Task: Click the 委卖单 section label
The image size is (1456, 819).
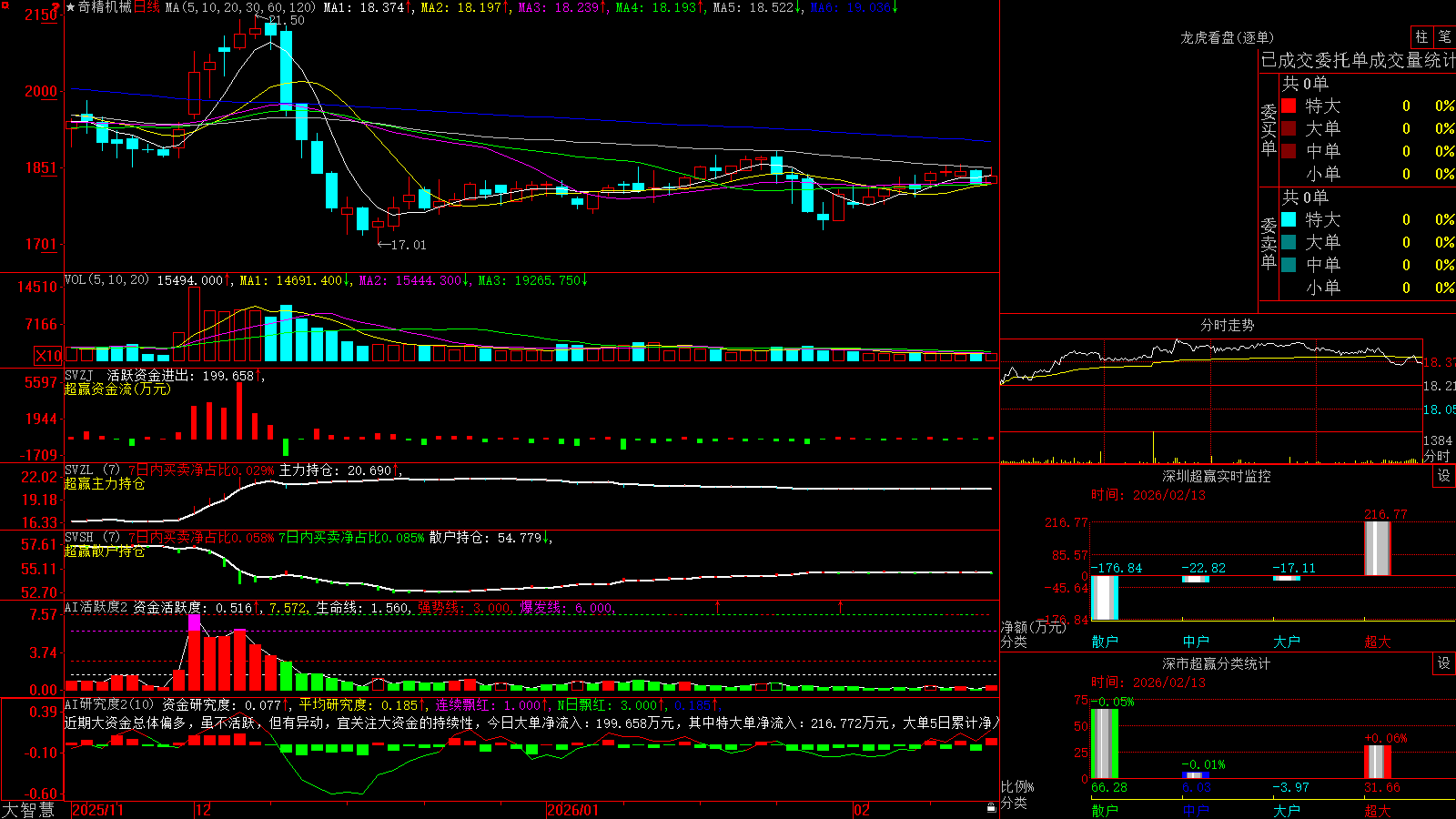Action: point(1269,244)
